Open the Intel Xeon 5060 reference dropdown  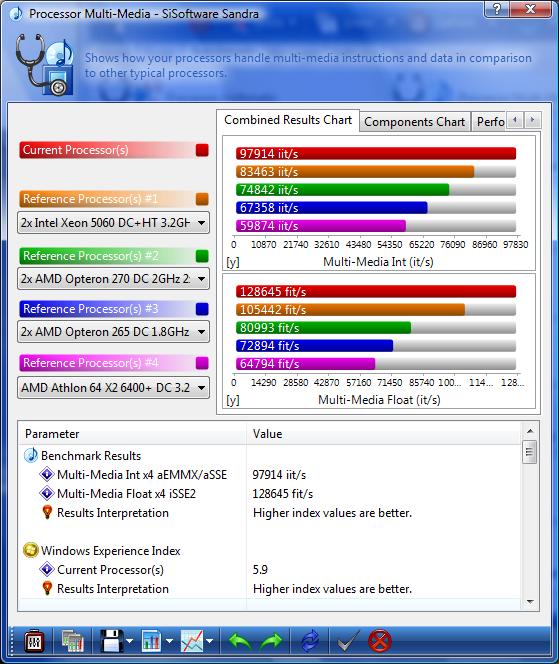pyautogui.click(x=113, y=223)
